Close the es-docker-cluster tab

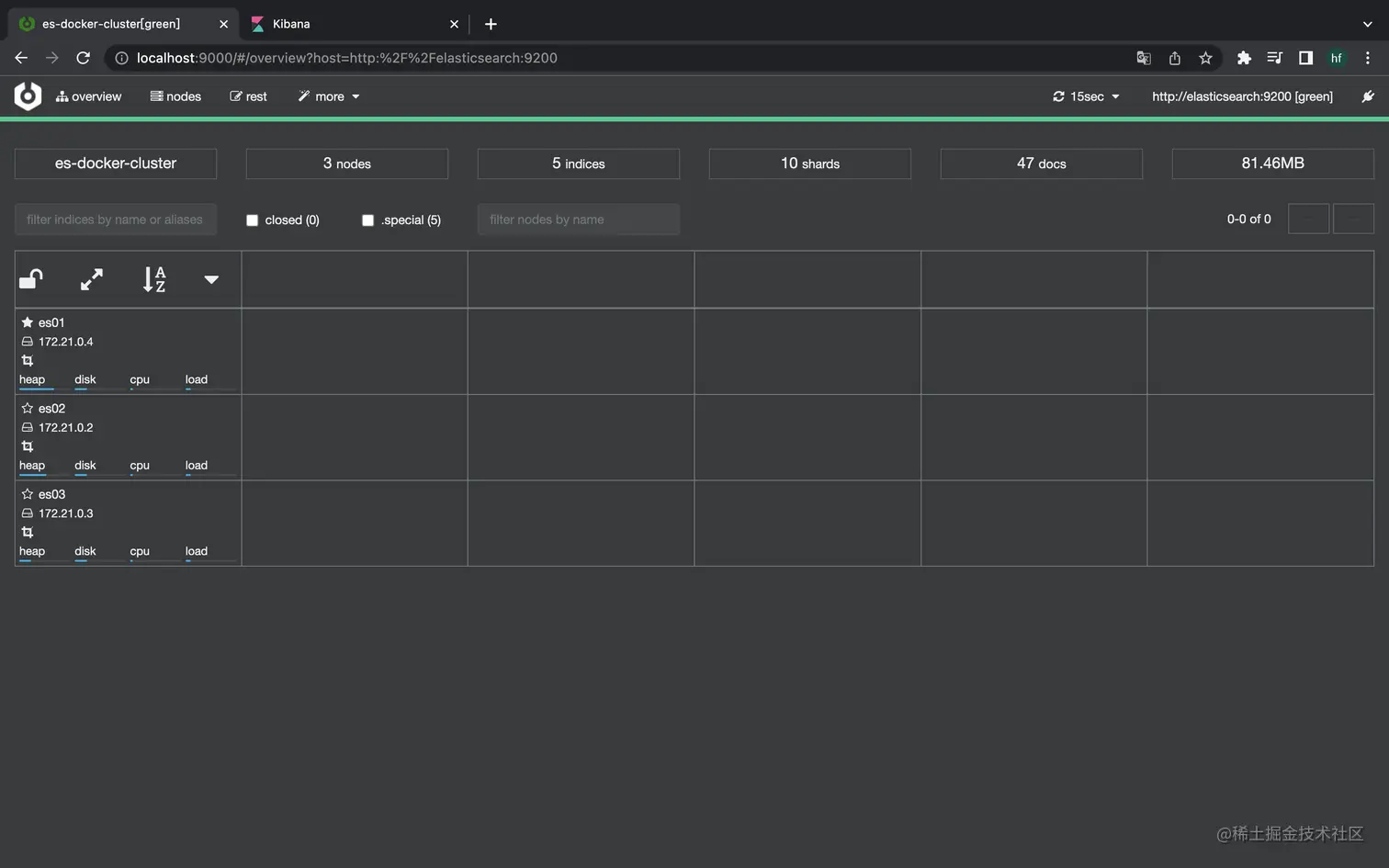pyautogui.click(x=223, y=24)
